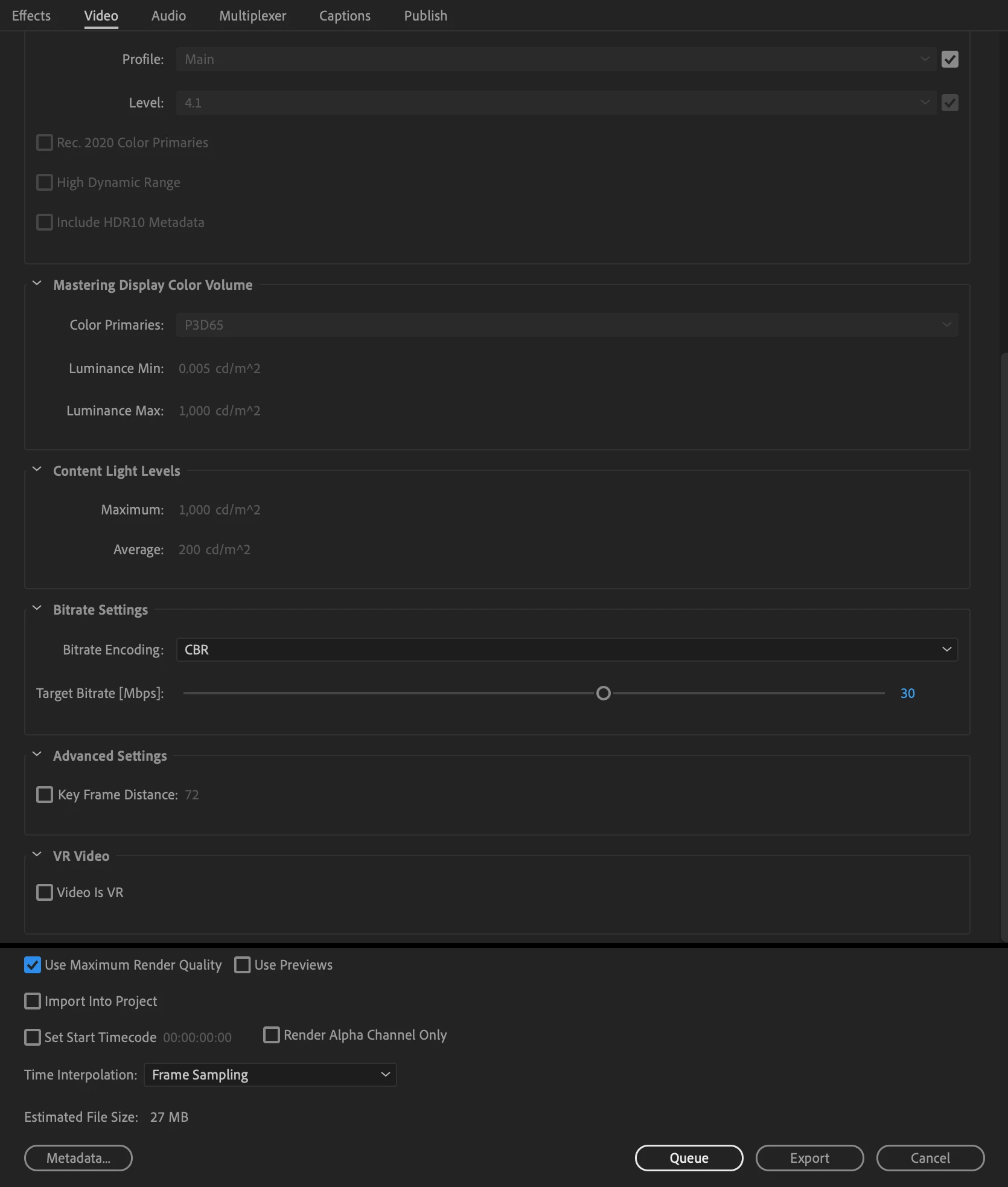This screenshot has height=1187, width=1008.
Task: Open the Captions tab
Action: click(x=345, y=16)
